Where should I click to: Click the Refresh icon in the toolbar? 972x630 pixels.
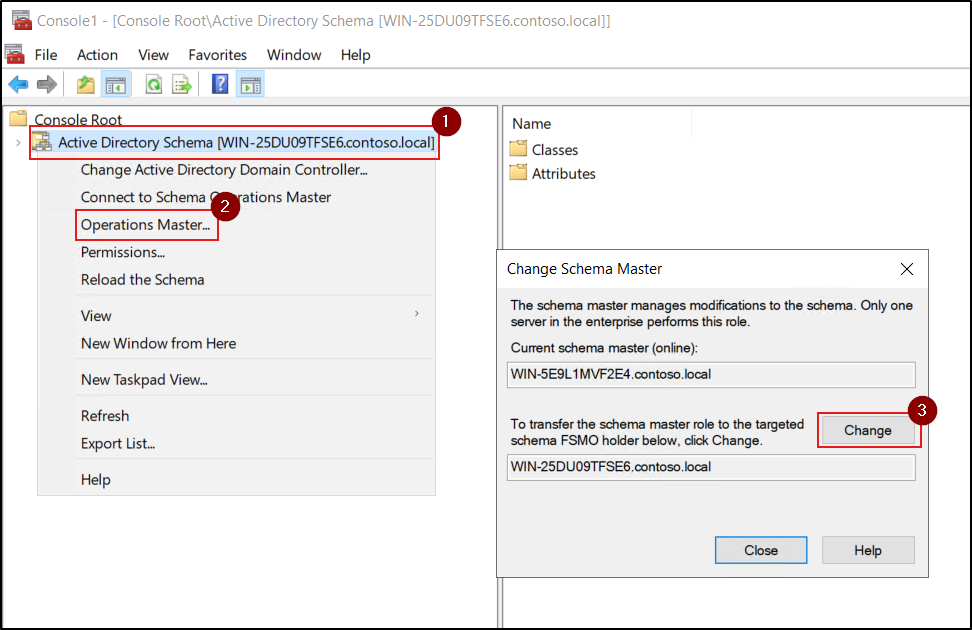click(155, 84)
